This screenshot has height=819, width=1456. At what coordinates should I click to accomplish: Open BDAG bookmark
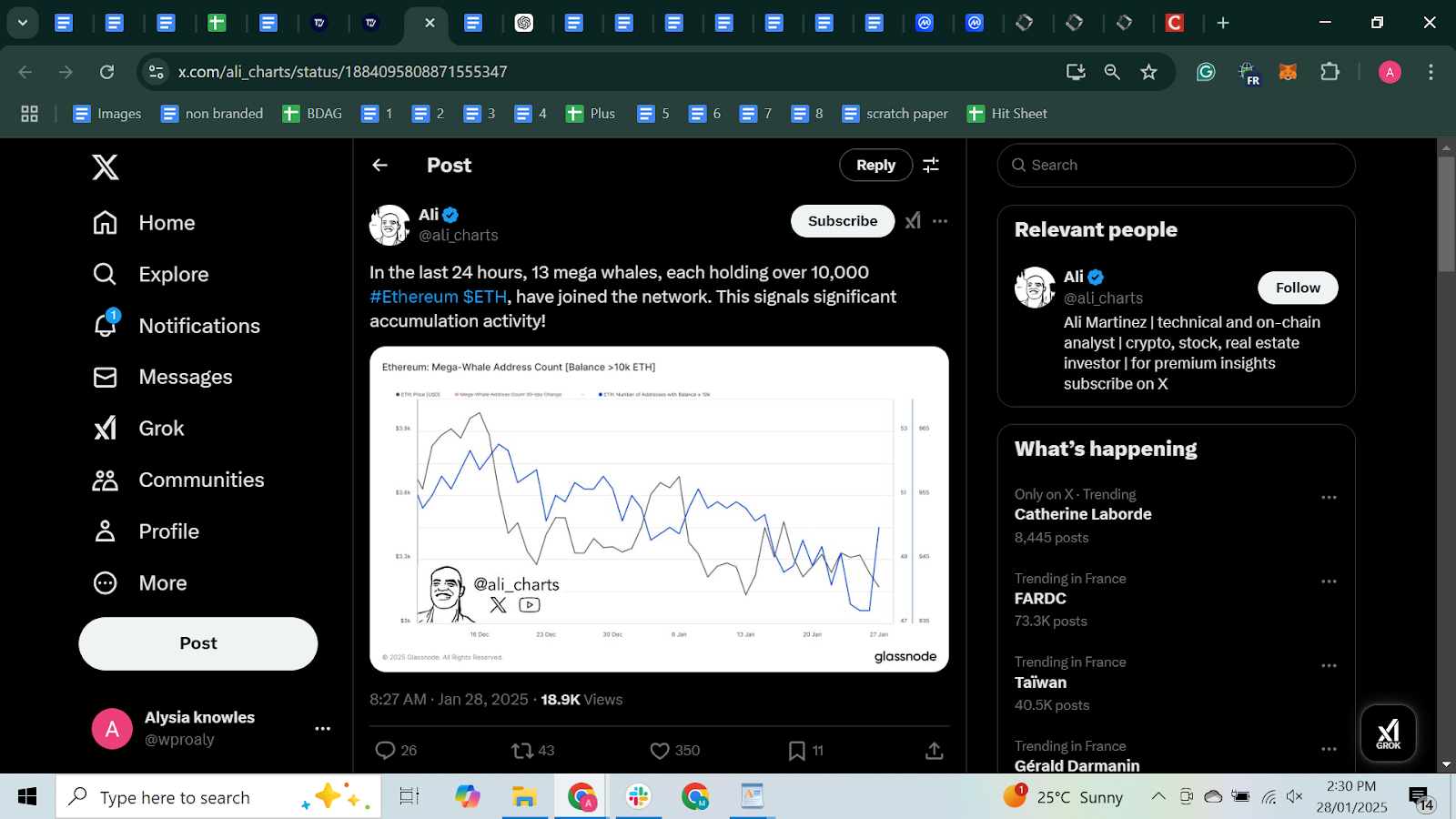312,114
